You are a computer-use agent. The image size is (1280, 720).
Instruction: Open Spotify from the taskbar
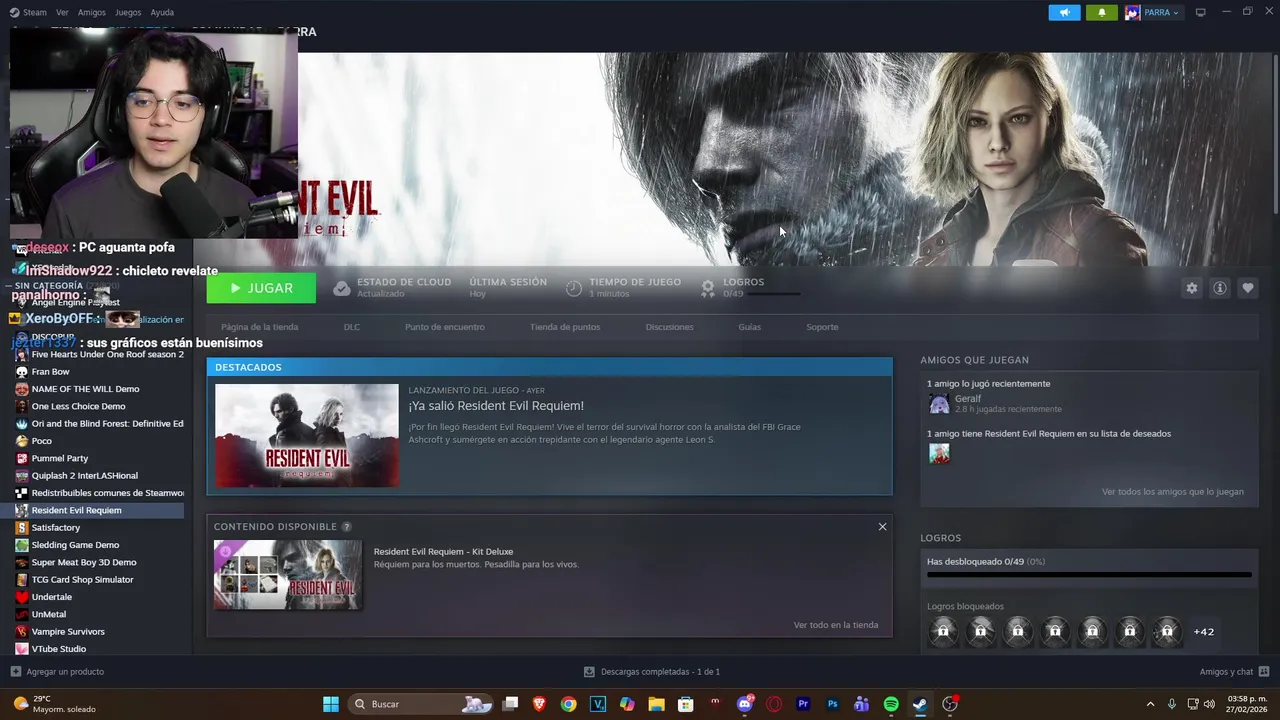891,704
